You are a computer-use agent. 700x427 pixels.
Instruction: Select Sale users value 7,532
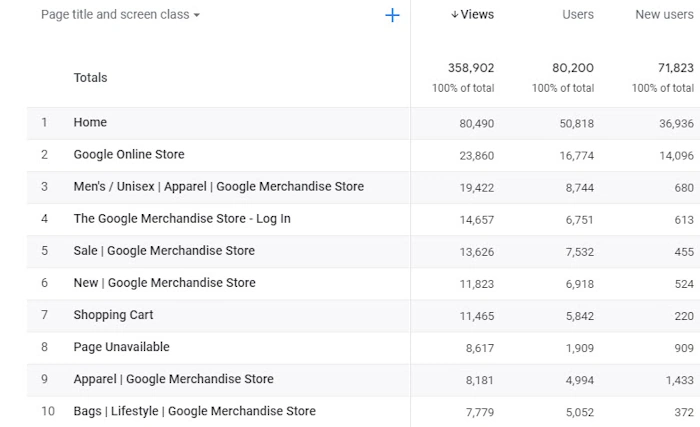click(x=579, y=252)
